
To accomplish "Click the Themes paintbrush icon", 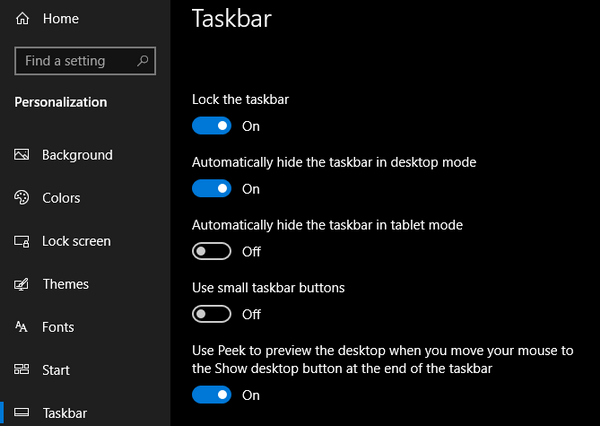I will (22, 284).
